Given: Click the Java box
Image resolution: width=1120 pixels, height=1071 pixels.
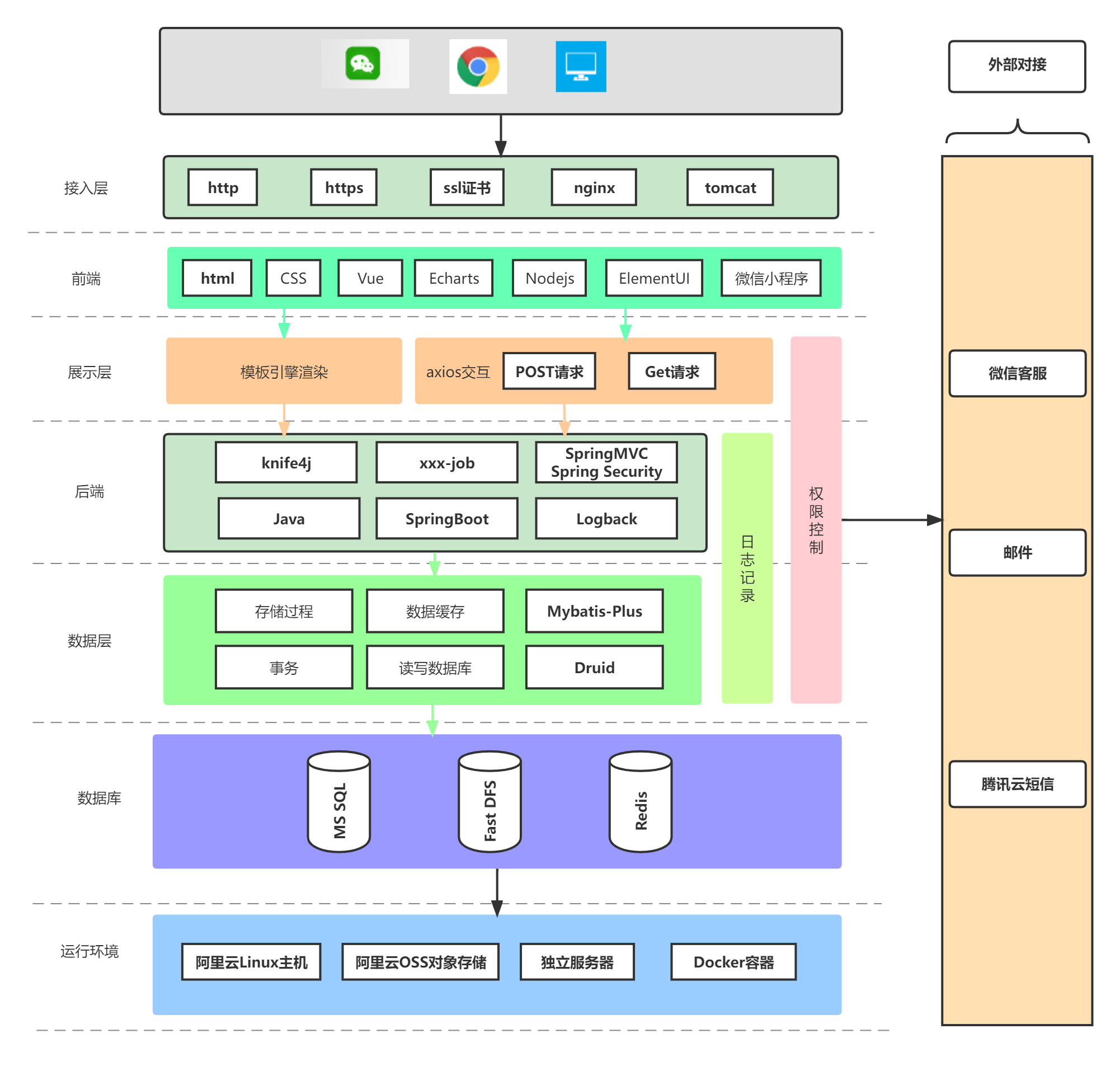Looking at the screenshot, I should pos(289,518).
